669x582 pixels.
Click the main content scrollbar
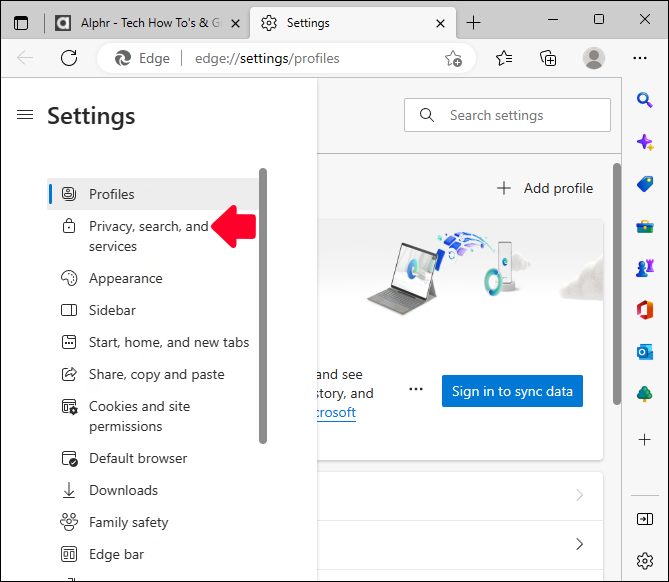[617, 284]
